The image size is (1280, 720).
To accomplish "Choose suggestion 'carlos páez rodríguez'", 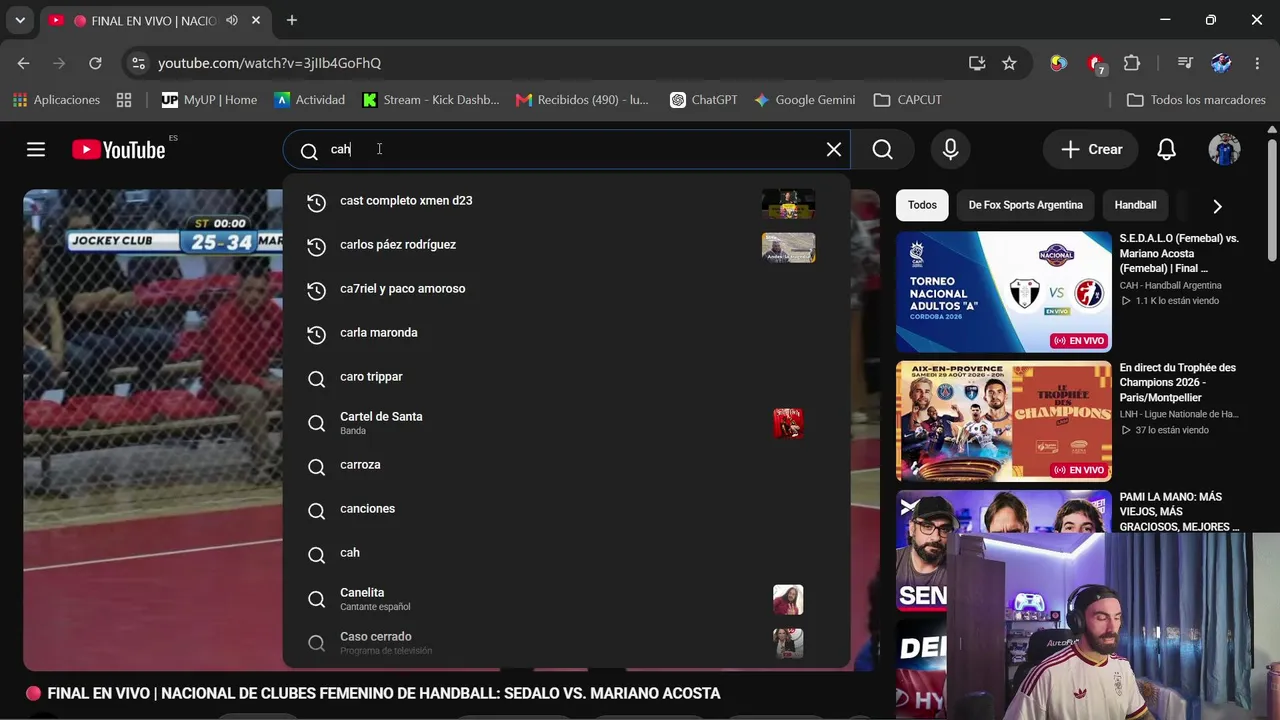I will coord(566,245).
